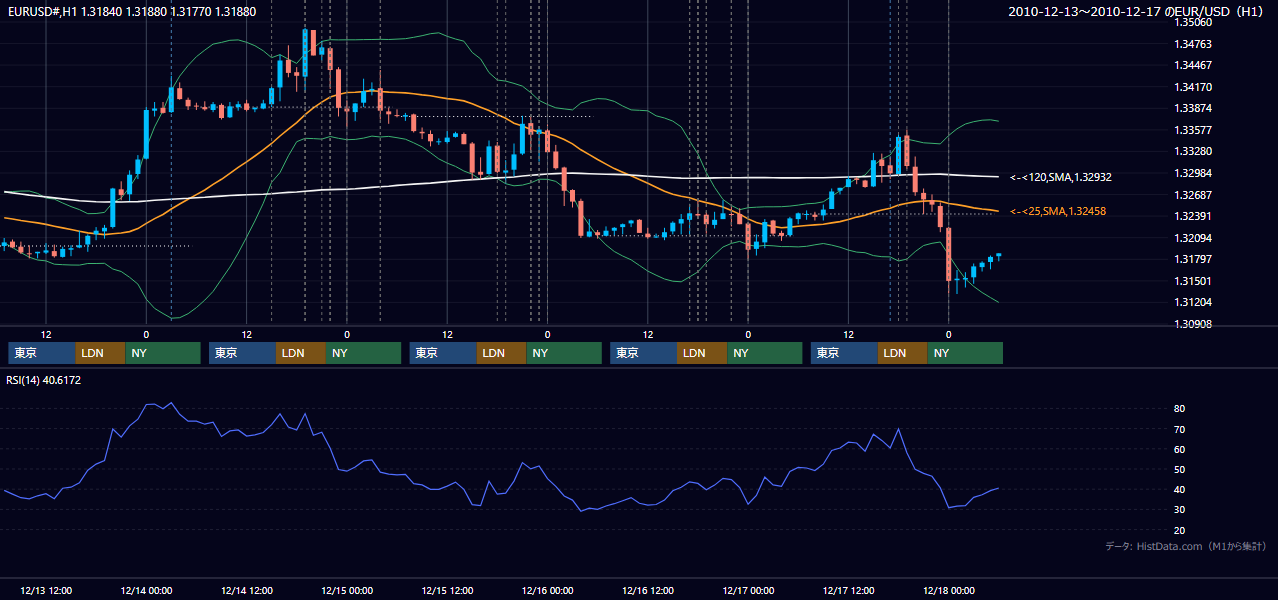Click RSI axis level 50

point(1180,469)
